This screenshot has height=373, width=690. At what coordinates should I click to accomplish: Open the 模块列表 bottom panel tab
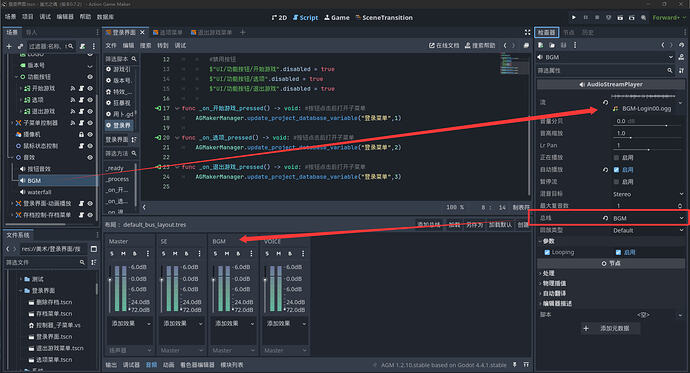(x=232, y=365)
